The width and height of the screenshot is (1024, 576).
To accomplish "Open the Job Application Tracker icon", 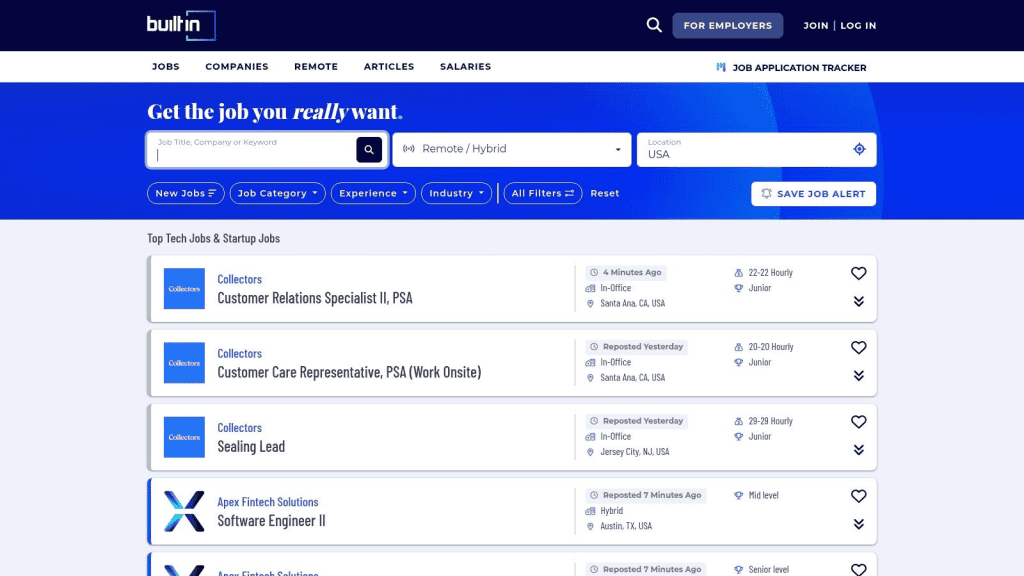I will [x=721, y=67].
